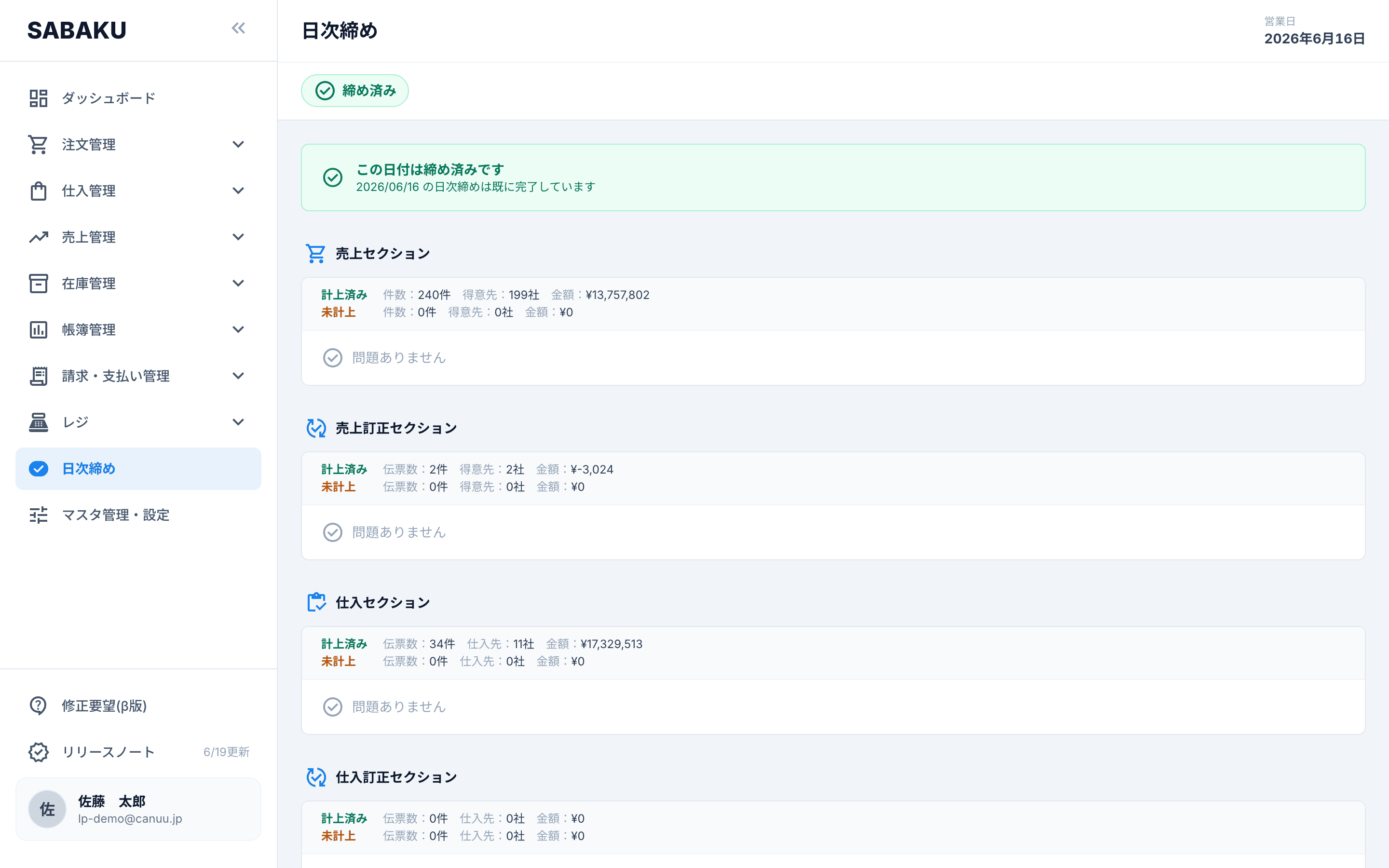This screenshot has height=868, width=1389.
Task: Collapse the sidebar with double-chevron icon
Action: 238,28
